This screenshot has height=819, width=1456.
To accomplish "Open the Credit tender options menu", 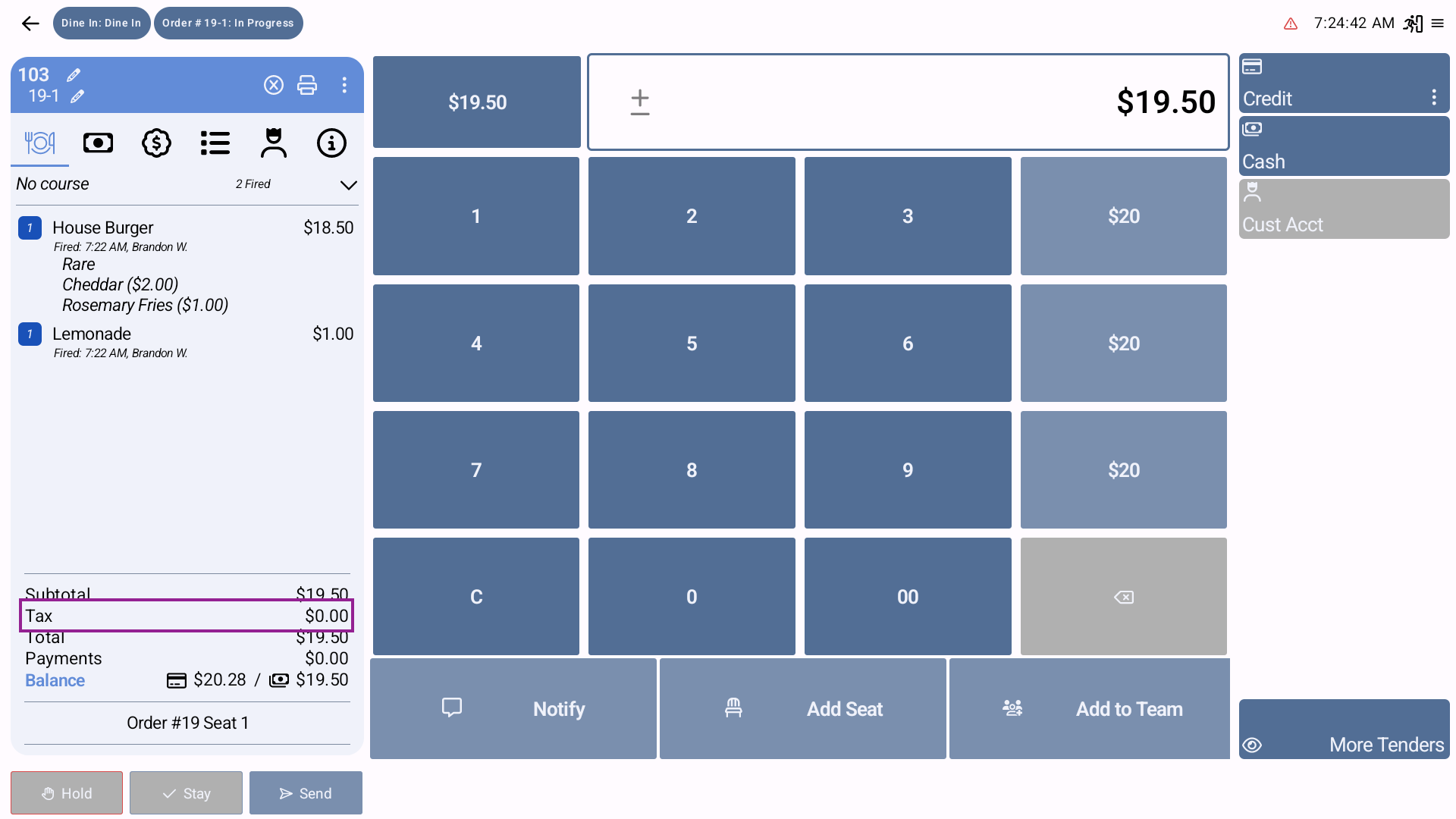I will pyautogui.click(x=1433, y=97).
